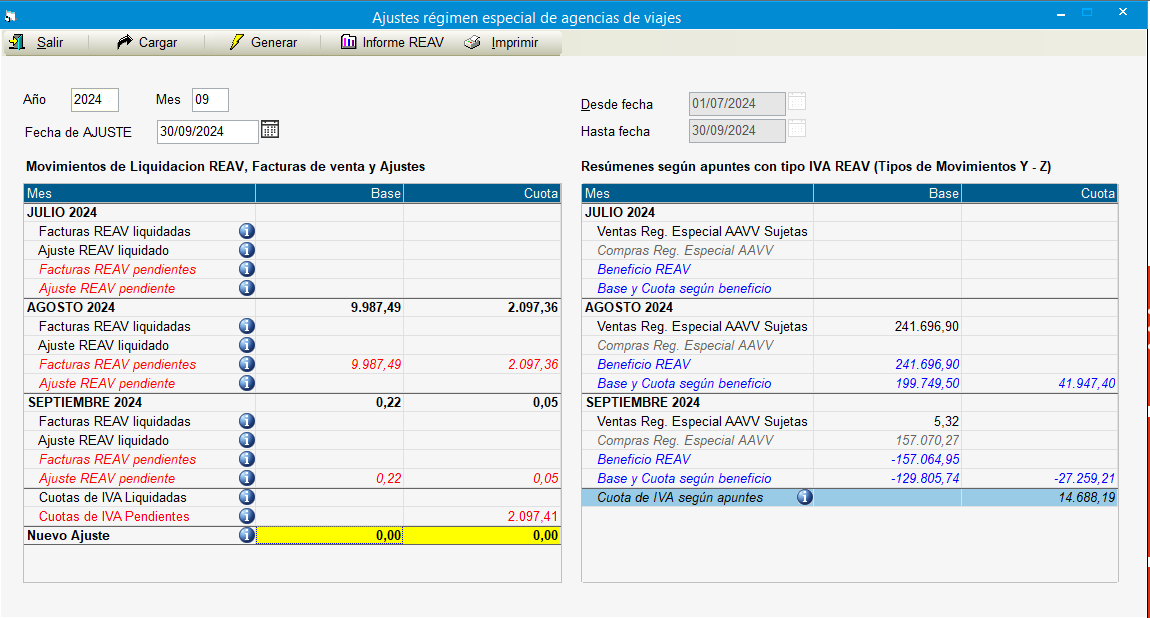Image resolution: width=1150 pixels, height=618 pixels.
Task: Click the info icon beside Nuevo Ajuste
Action: coord(246,535)
